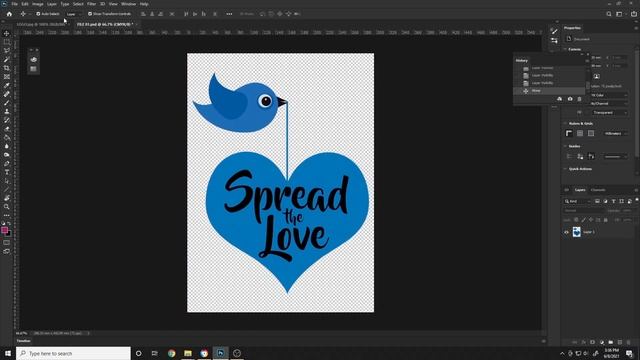Viewport: 640px width, 360px height.
Task: Switch to the Channels tab
Action: click(x=598, y=190)
